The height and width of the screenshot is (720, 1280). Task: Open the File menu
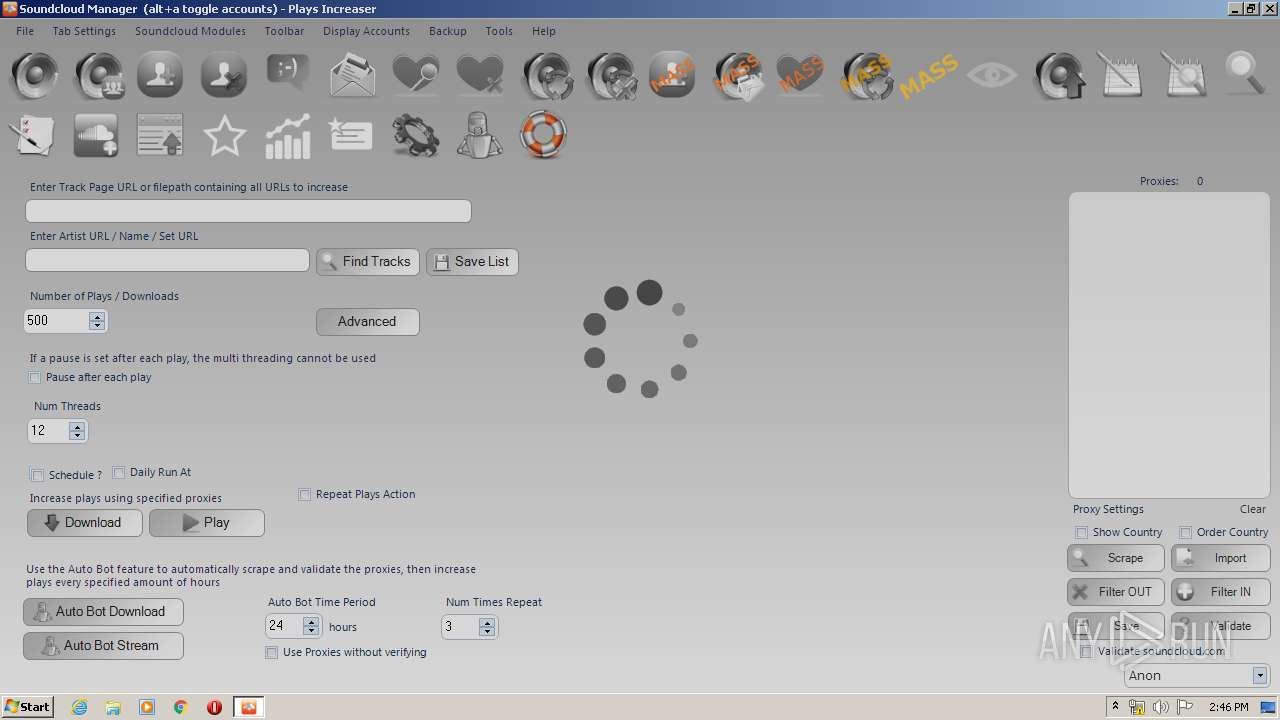(25, 31)
